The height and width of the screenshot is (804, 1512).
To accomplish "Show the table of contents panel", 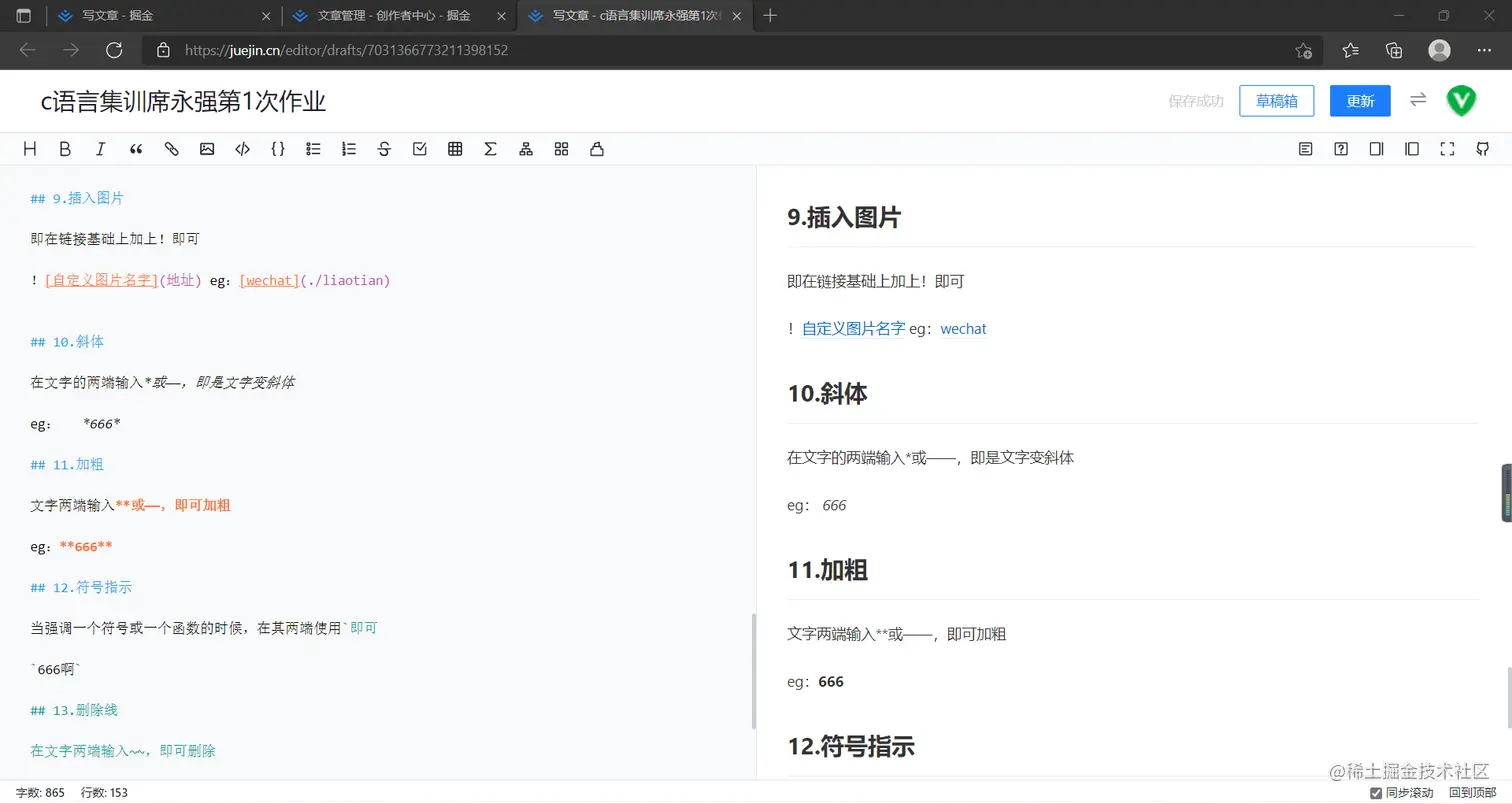I will point(1306,149).
